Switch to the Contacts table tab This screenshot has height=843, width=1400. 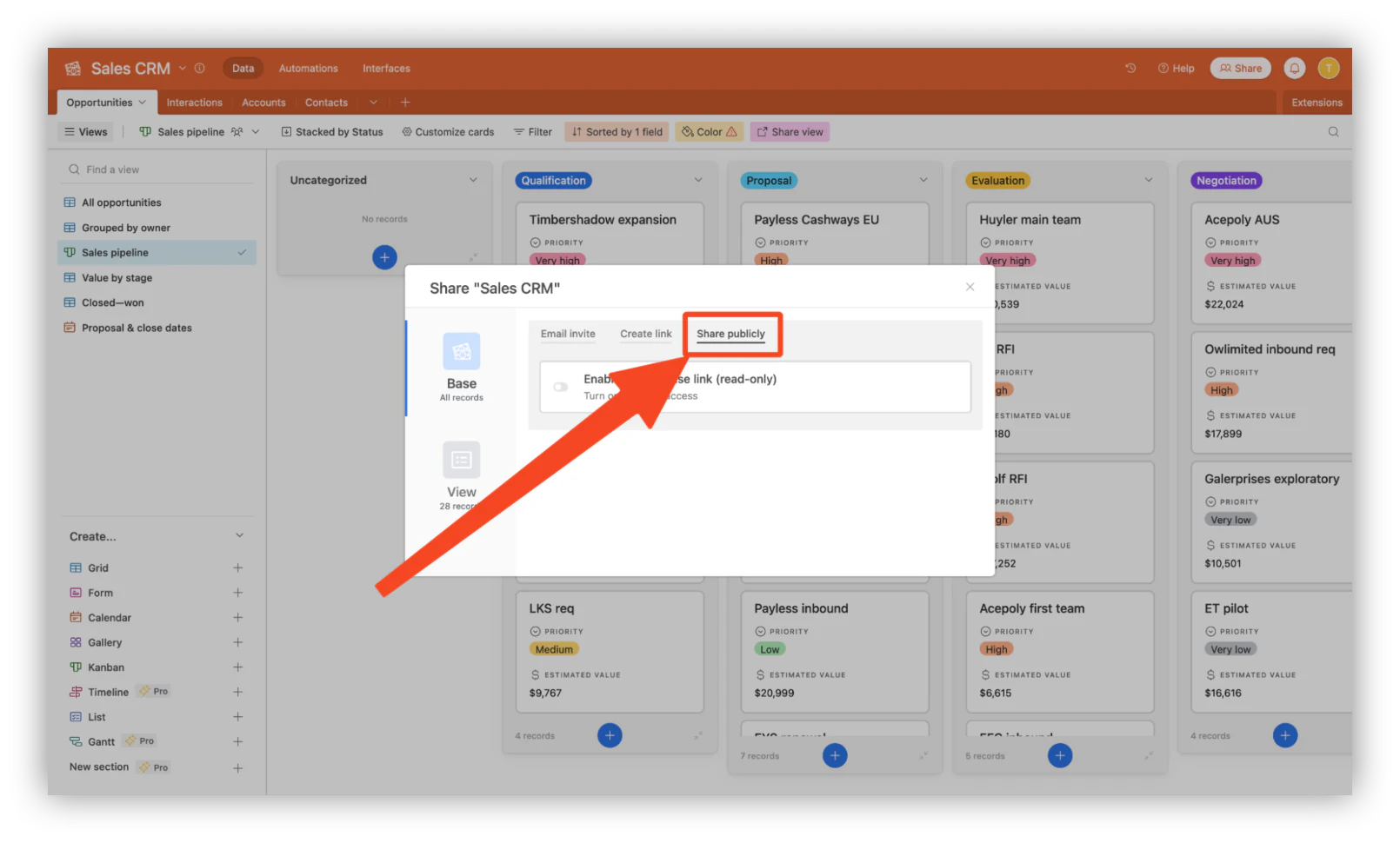tap(326, 103)
